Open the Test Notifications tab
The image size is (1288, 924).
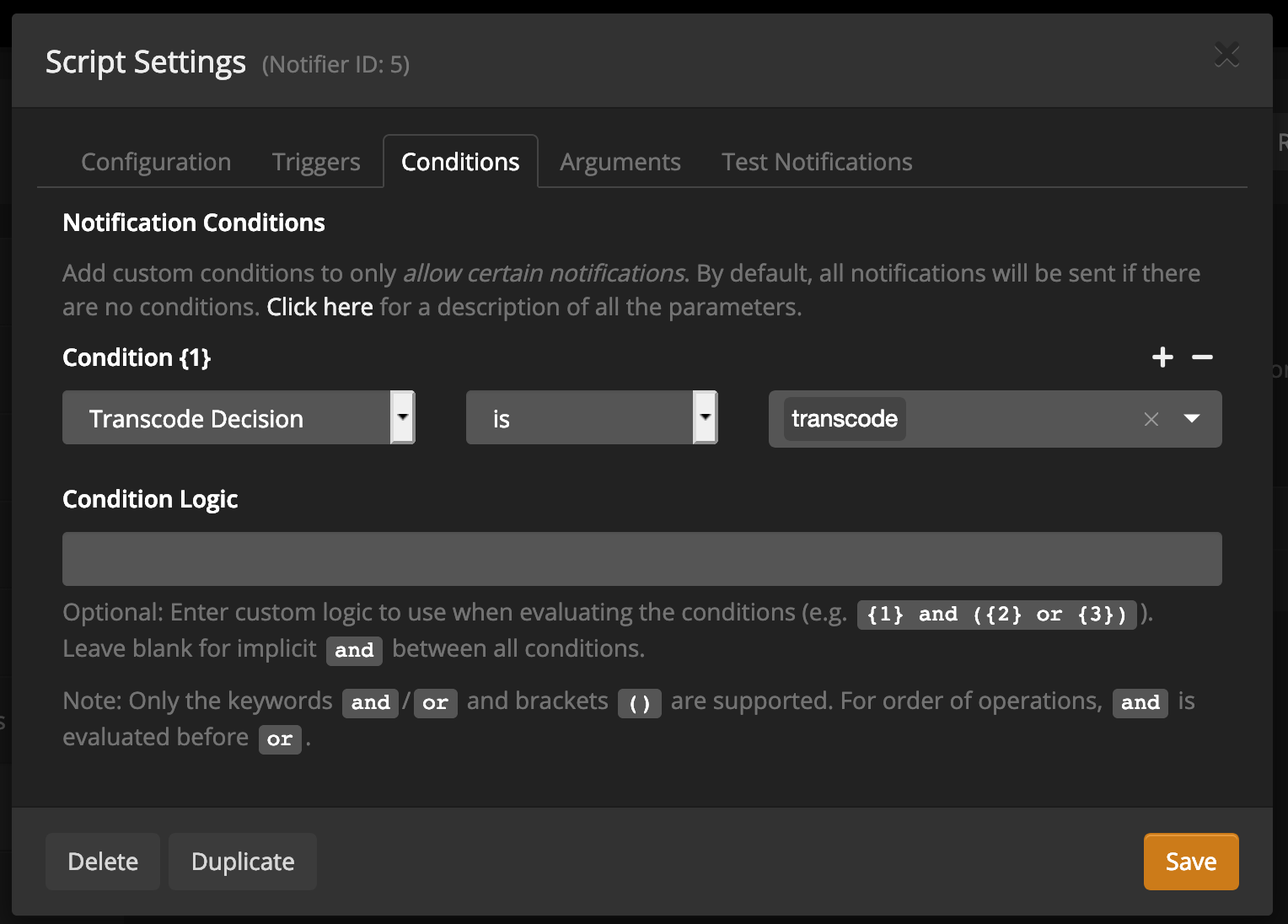(x=816, y=161)
